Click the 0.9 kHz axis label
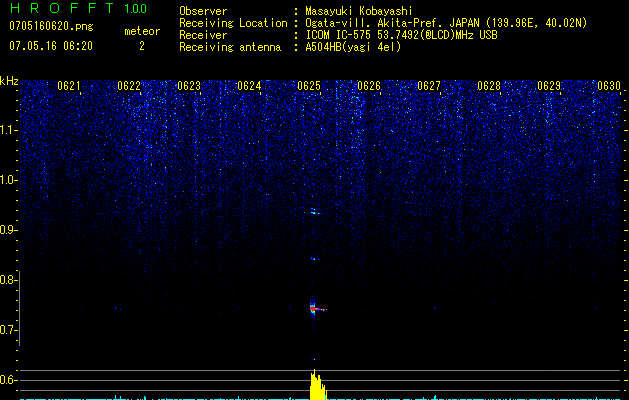629x400 pixels. pos(8,230)
